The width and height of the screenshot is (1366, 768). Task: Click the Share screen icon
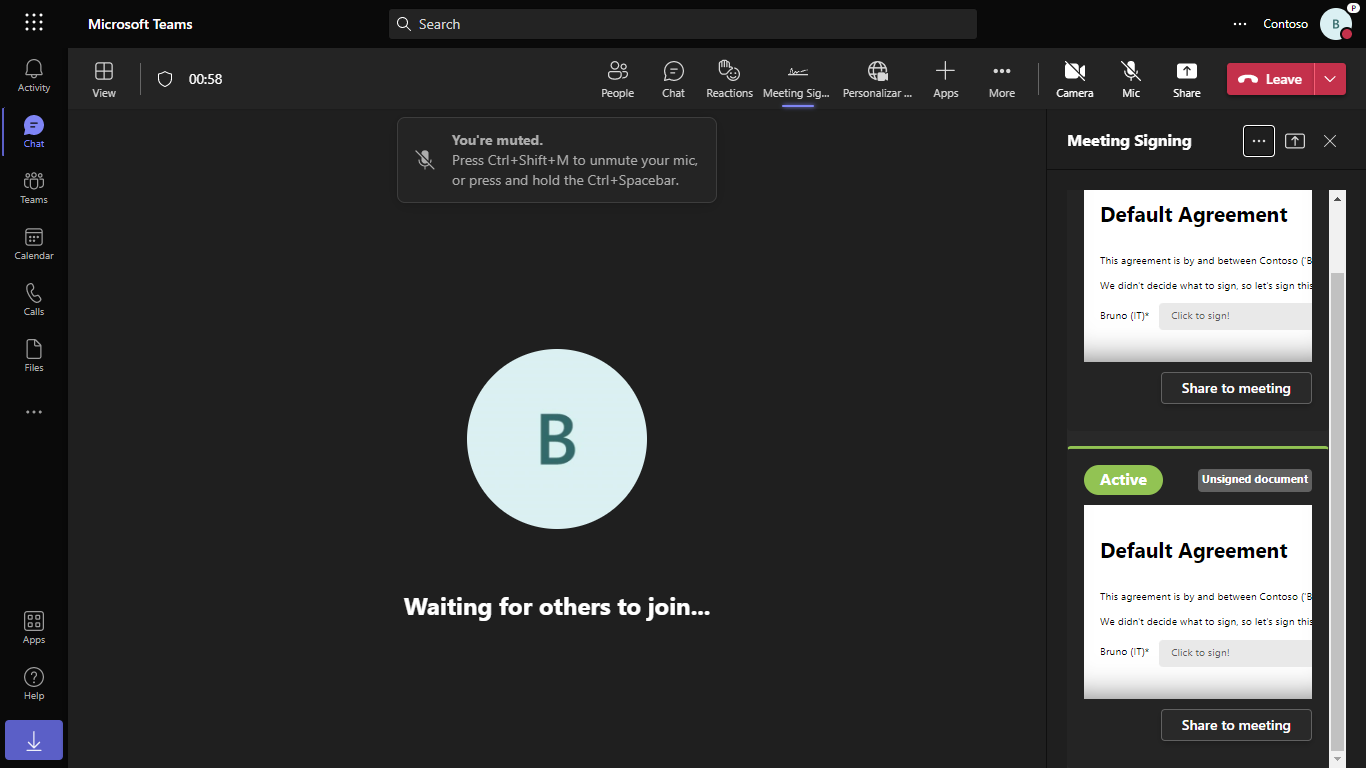1186,79
